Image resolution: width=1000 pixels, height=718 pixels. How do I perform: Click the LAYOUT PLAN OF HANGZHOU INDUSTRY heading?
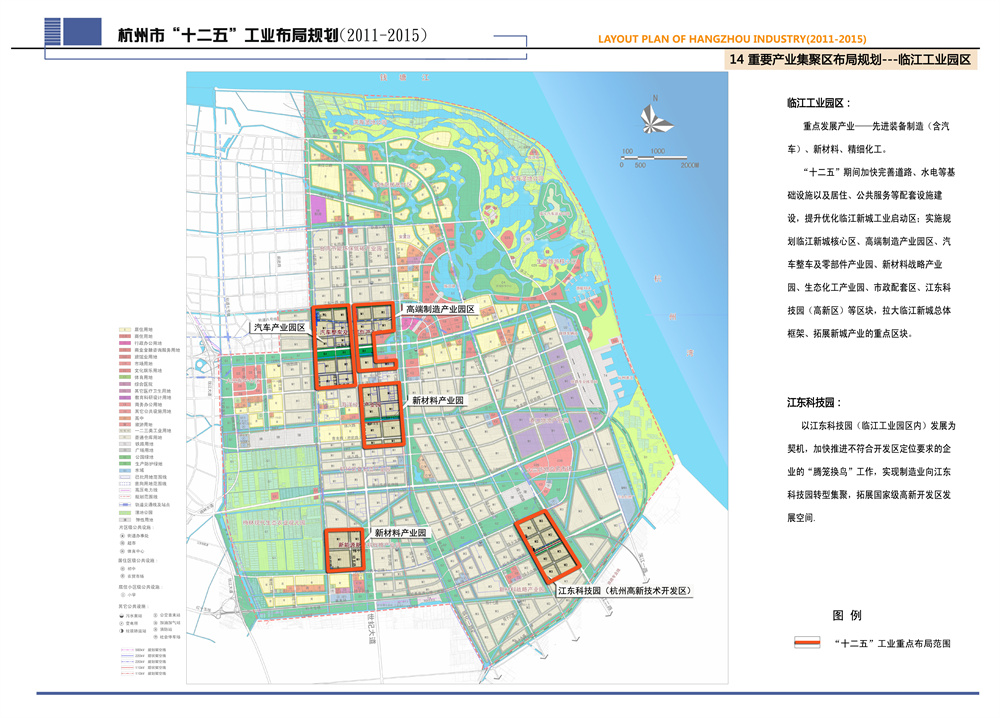click(732, 39)
